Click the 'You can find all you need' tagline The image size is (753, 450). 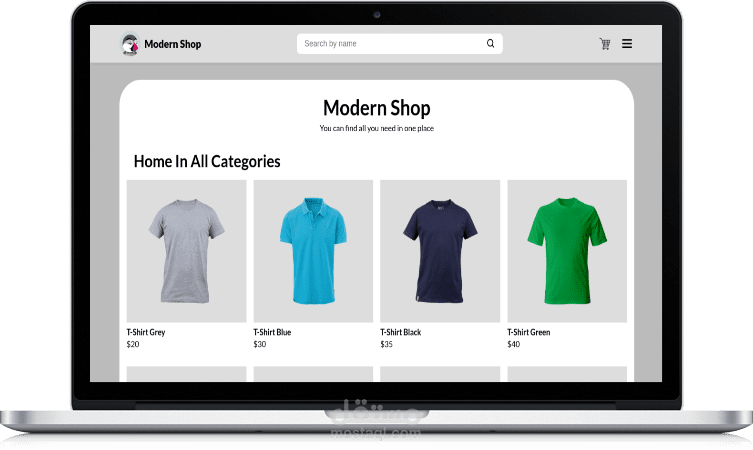[x=376, y=128]
